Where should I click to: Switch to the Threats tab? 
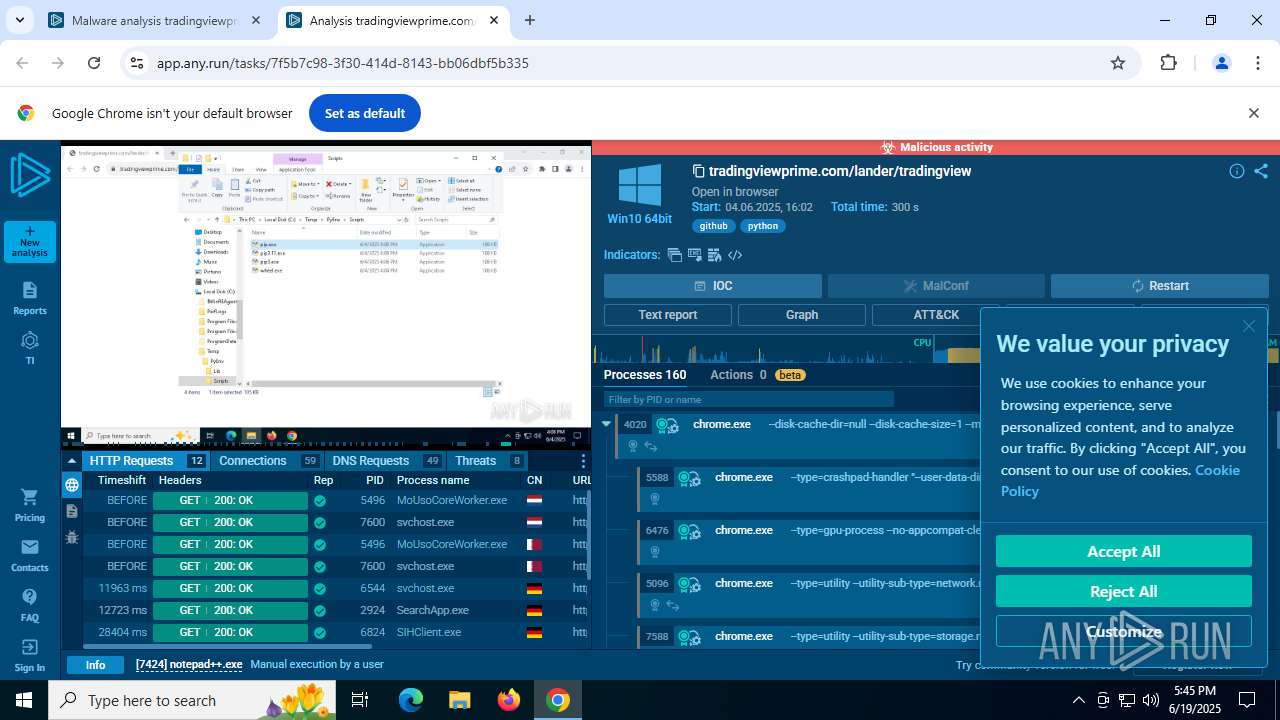[488, 461]
